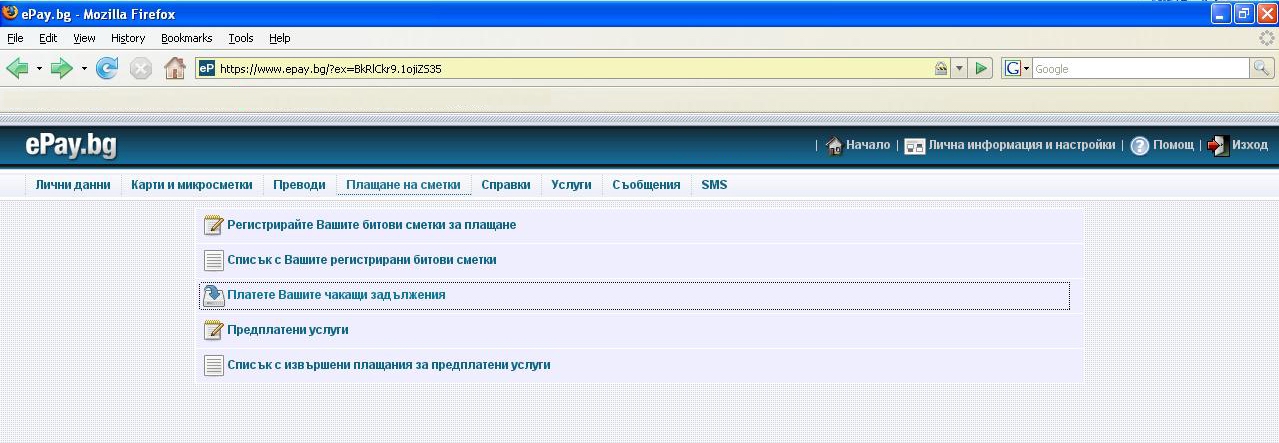Click the magnifier search button

pyautogui.click(x=1262, y=68)
